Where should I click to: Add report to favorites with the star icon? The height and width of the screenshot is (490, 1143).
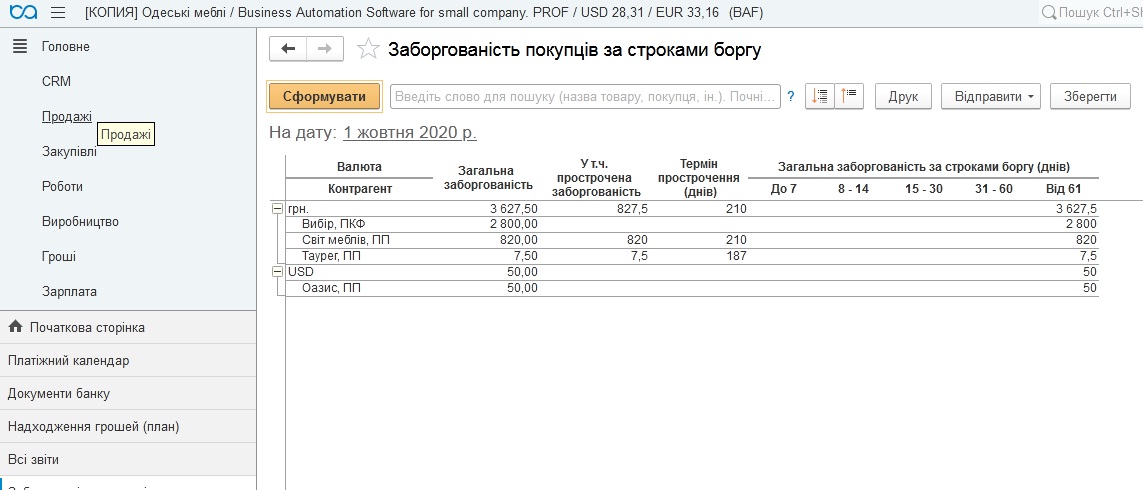point(368,49)
